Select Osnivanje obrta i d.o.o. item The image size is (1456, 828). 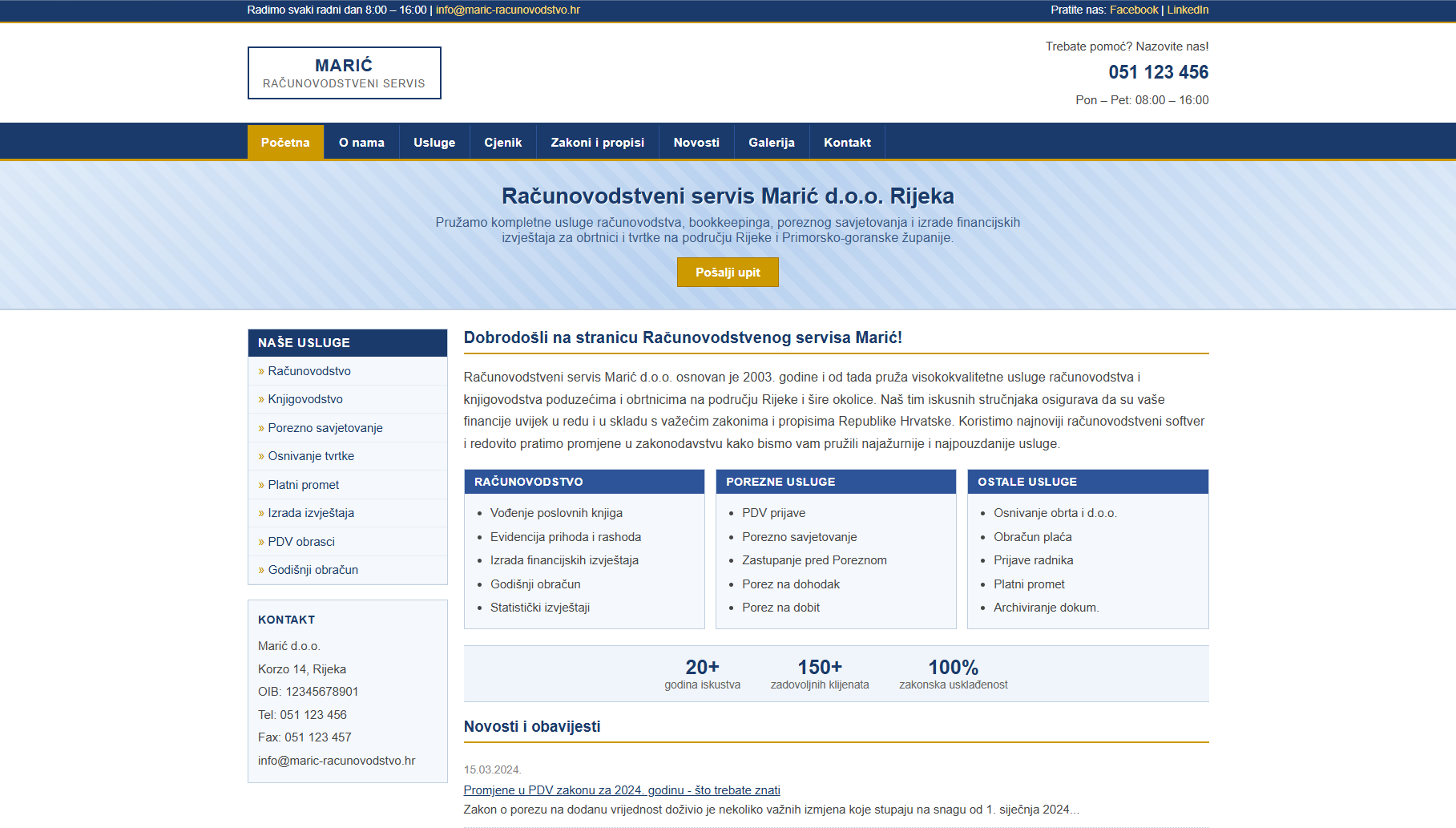[x=1055, y=513]
